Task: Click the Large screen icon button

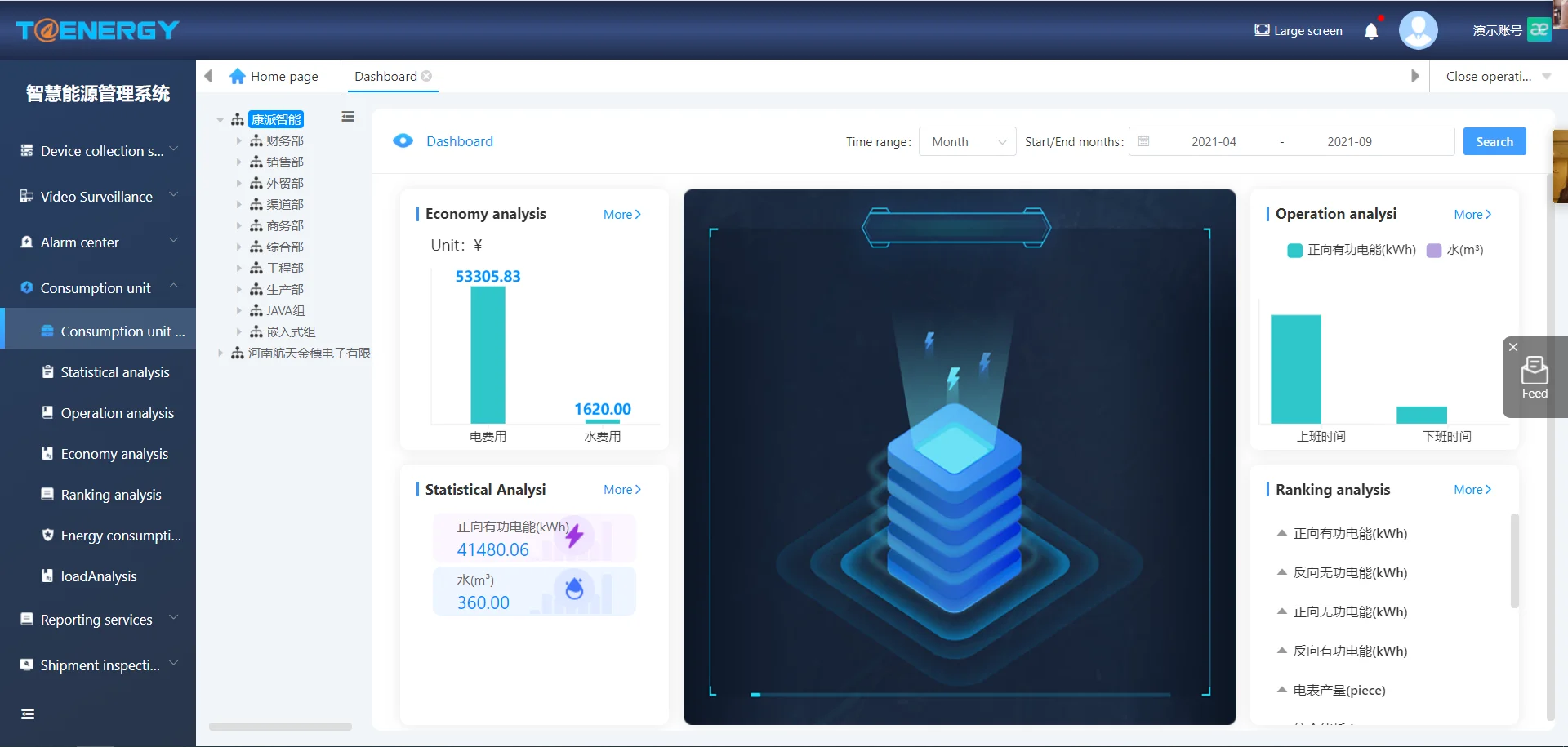Action: (1262, 30)
